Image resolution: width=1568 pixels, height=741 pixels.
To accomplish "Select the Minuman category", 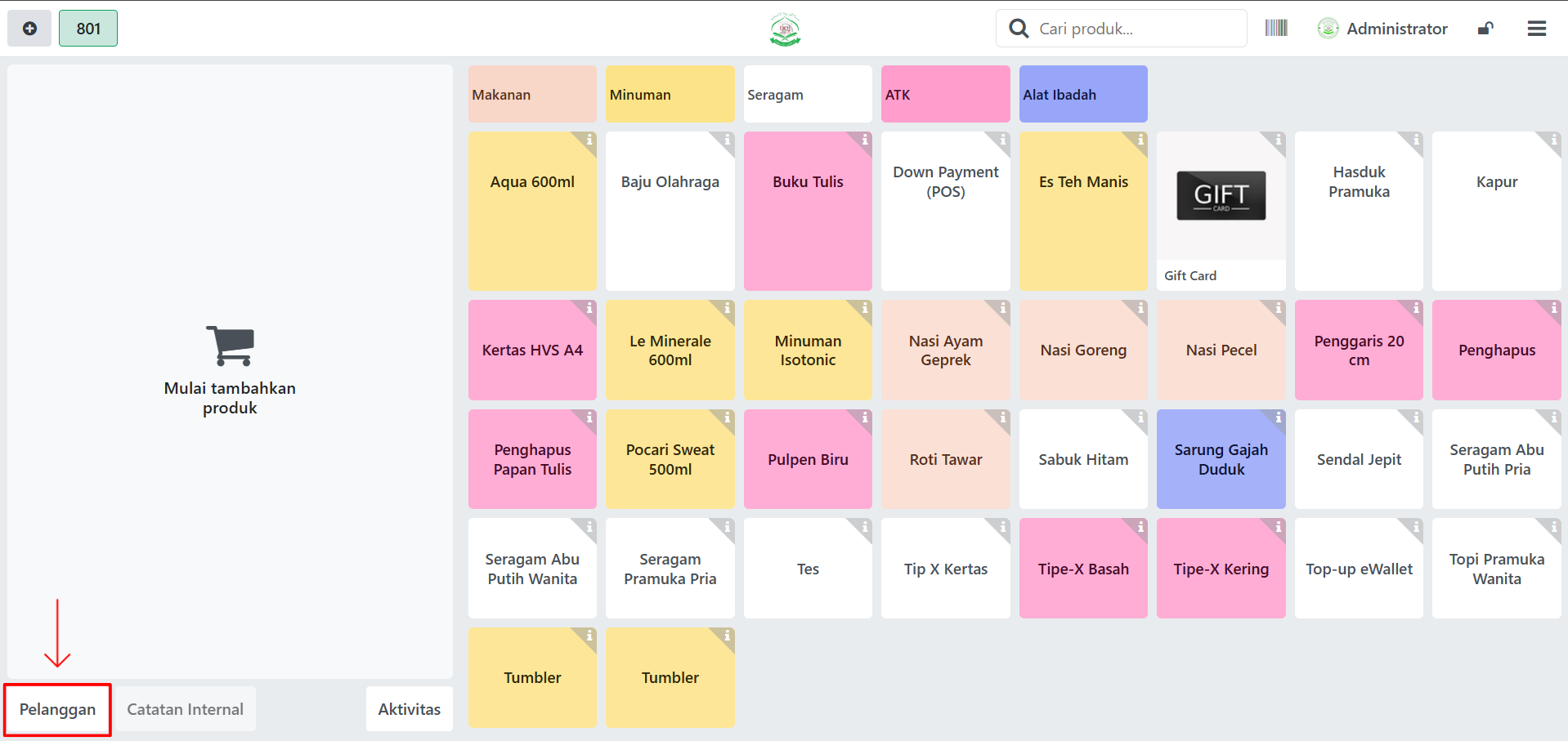I will (x=670, y=95).
